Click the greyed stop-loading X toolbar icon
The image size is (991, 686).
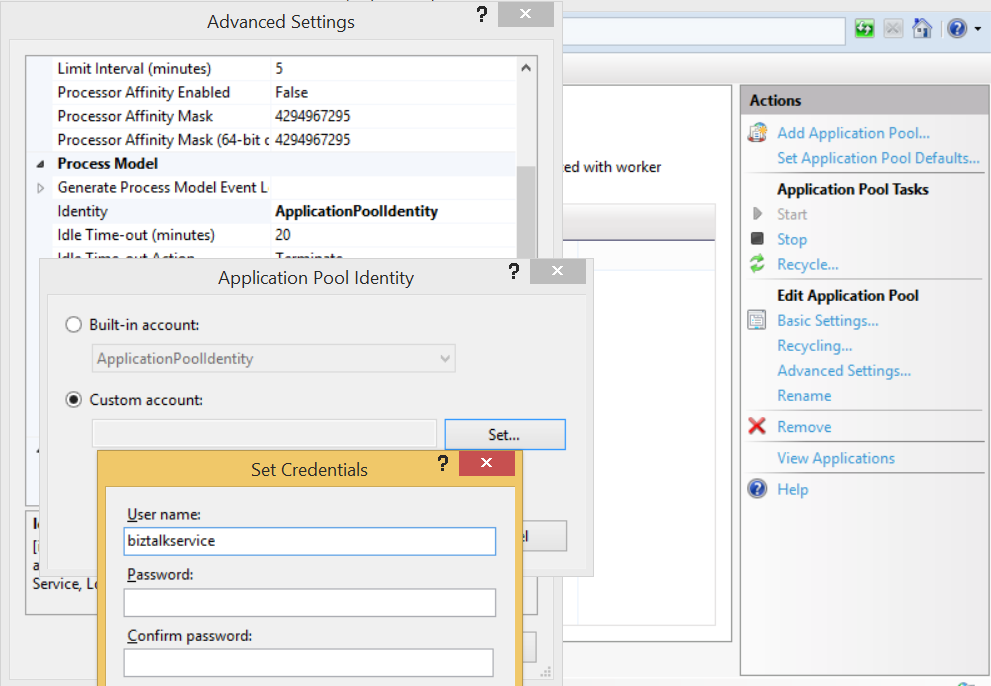click(x=893, y=28)
